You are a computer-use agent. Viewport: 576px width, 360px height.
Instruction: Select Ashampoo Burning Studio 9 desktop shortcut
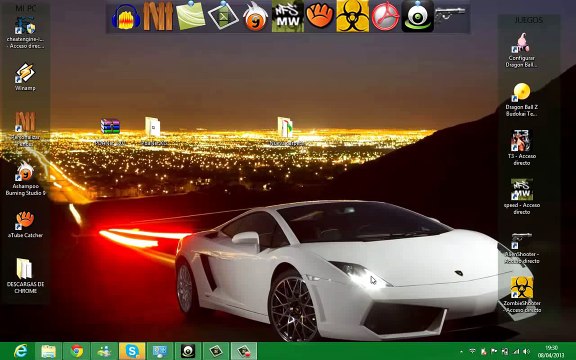(x=25, y=178)
